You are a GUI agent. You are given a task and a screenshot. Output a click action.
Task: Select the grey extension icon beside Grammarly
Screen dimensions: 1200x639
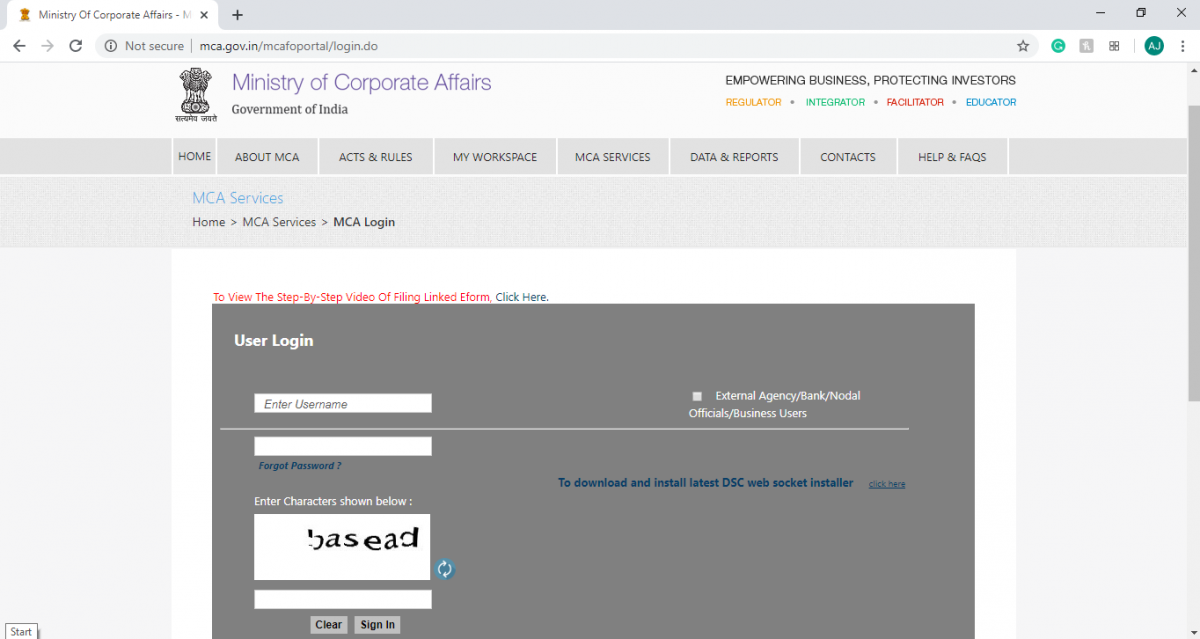click(x=1086, y=45)
